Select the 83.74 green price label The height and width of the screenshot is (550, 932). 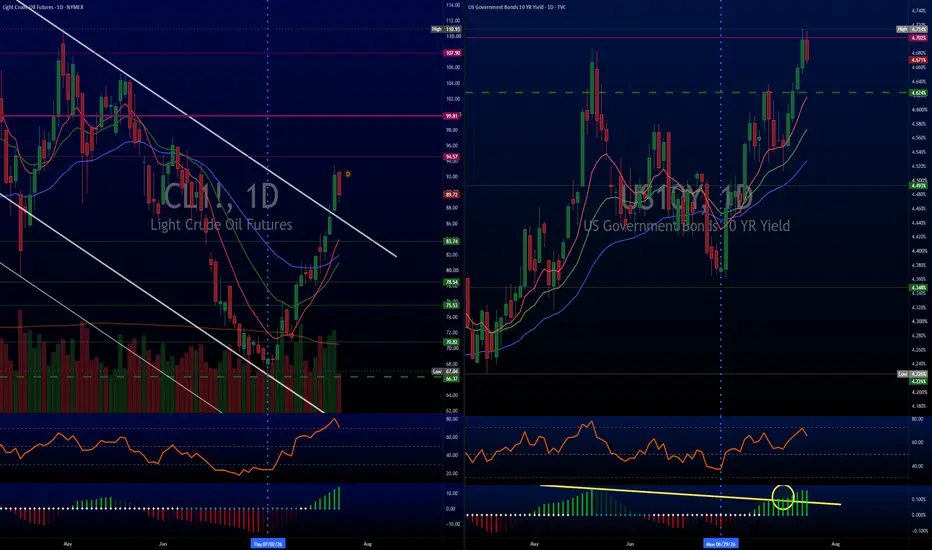click(452, 241)
